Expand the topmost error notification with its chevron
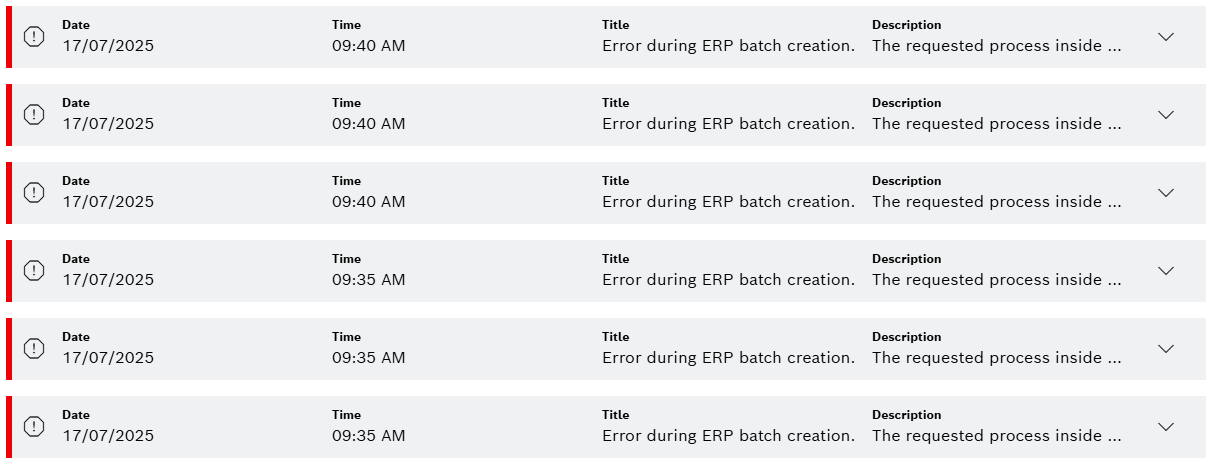This screenshot has height=470, width=1215. pyautogui.click(x=1165, y=37)
